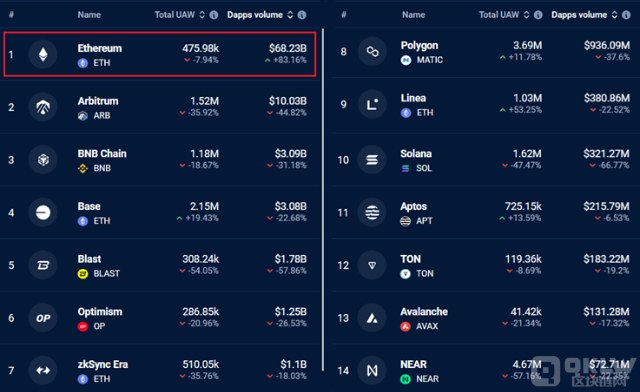Select the Solana chain logo icon
Image resolution: width=640 pixels, height=392 pixels.
point(372,160)
